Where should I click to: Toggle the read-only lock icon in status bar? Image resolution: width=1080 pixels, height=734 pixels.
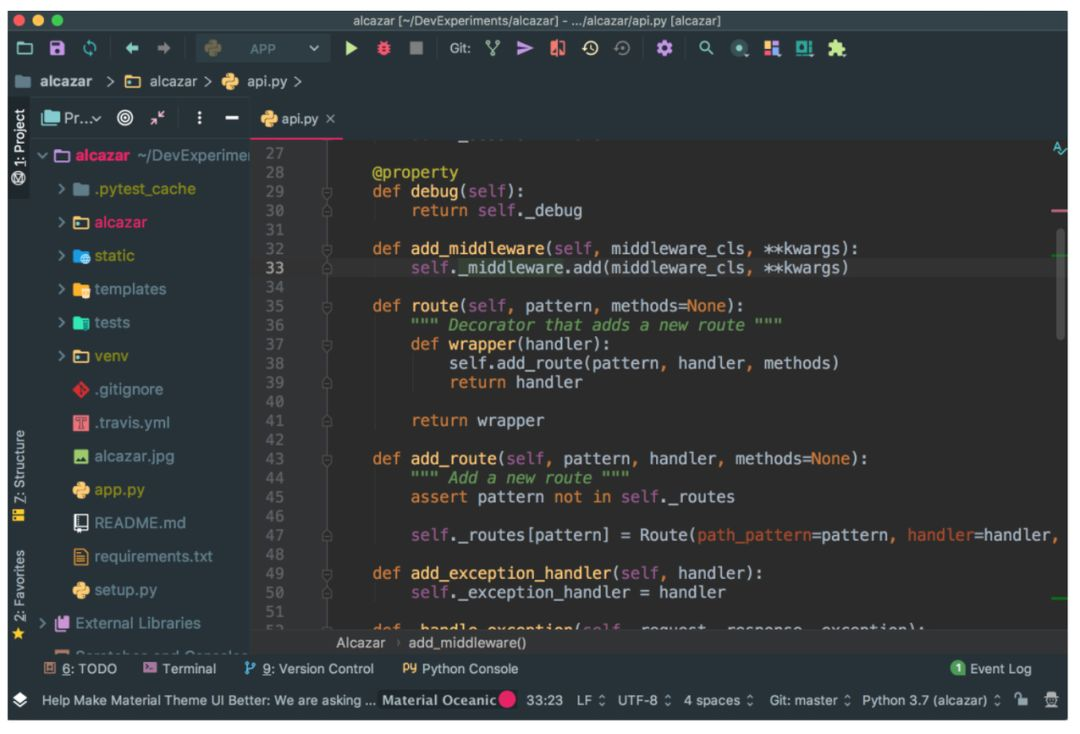coord(1022,699)
